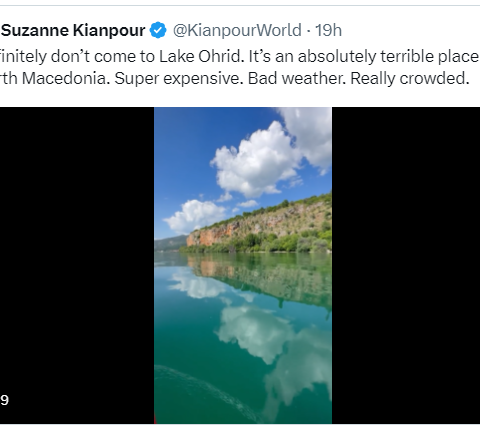480x433 pixels.
Task: Click the 'absolutely terrible place' phrase
Action: pyautogui.click(x=388, y=57)
